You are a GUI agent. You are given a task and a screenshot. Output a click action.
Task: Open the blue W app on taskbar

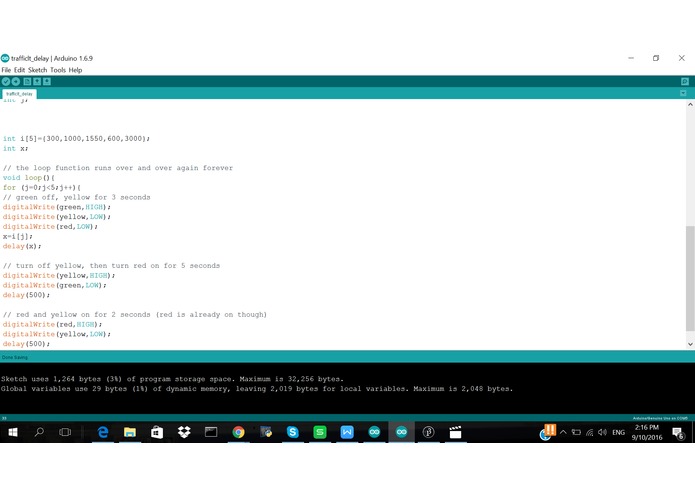pos(347,432)
